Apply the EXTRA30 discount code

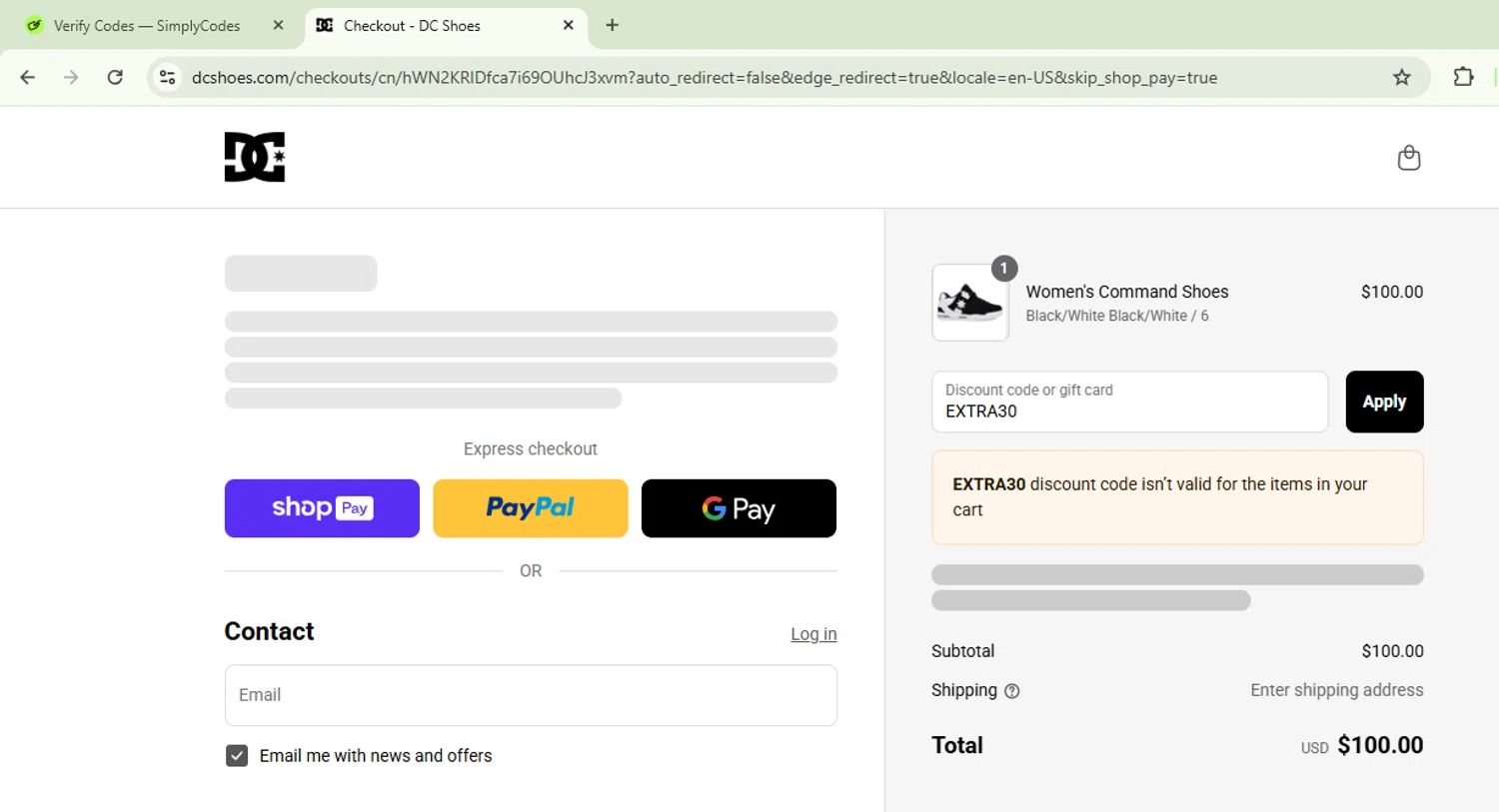tap(1384, 402)
